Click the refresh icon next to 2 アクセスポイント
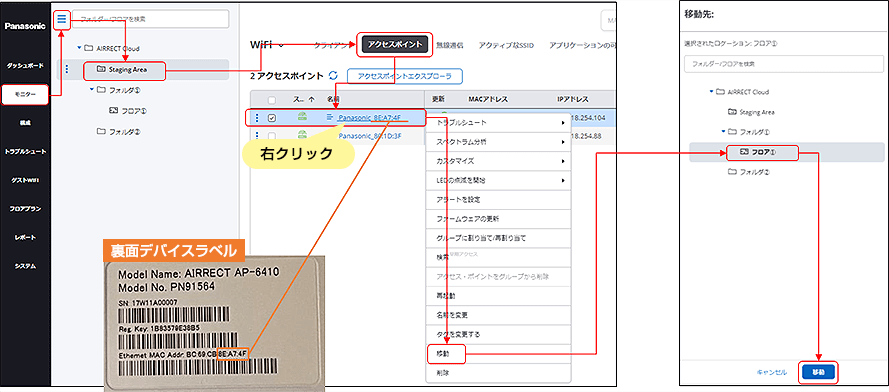This screenshot has height=392, width=889. click(x=333, y=75)
